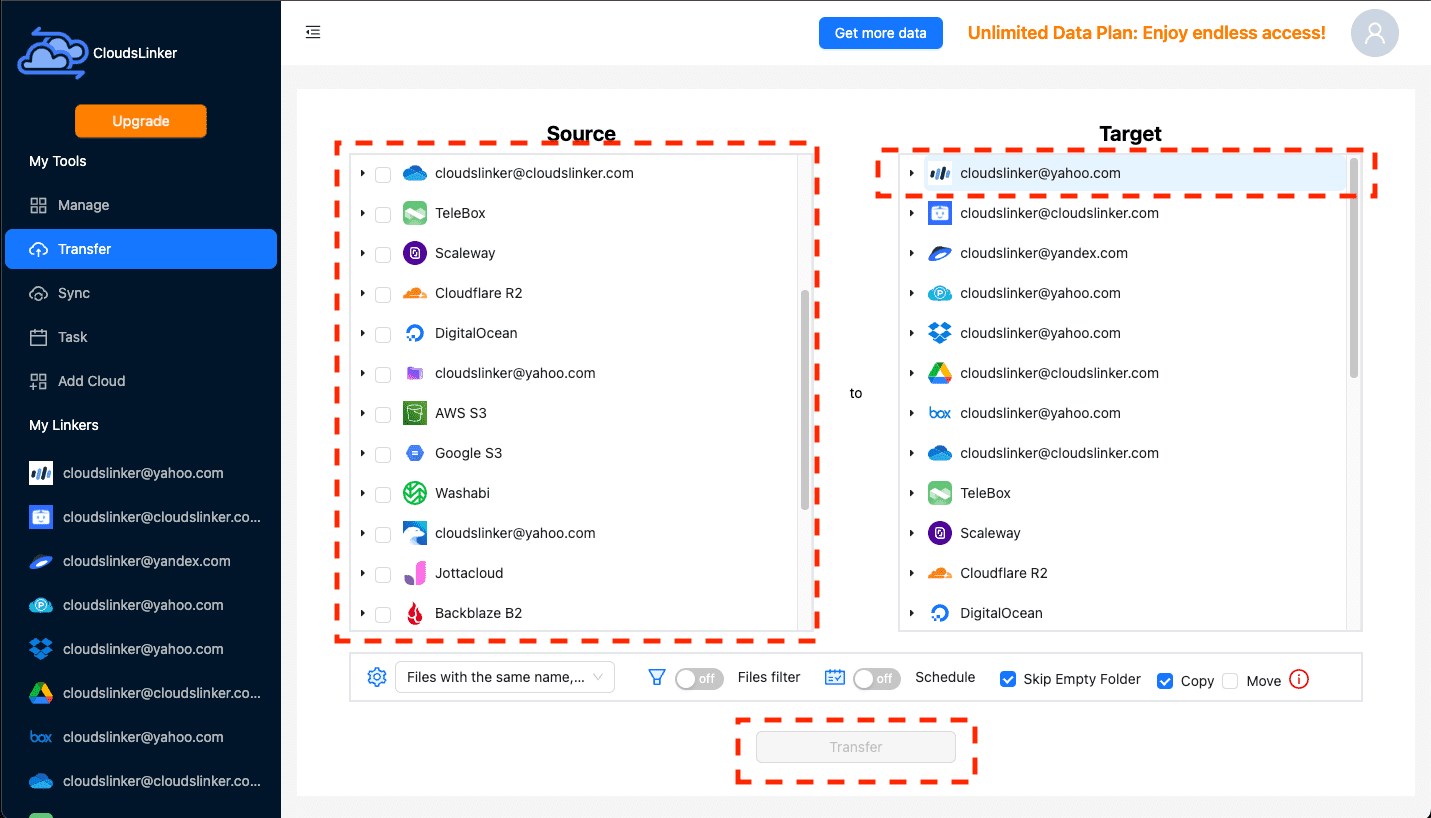The image size is (1431, 818).
Task: Click the Cloudflare R2 icon in Source list
Action: pos(415,293)
